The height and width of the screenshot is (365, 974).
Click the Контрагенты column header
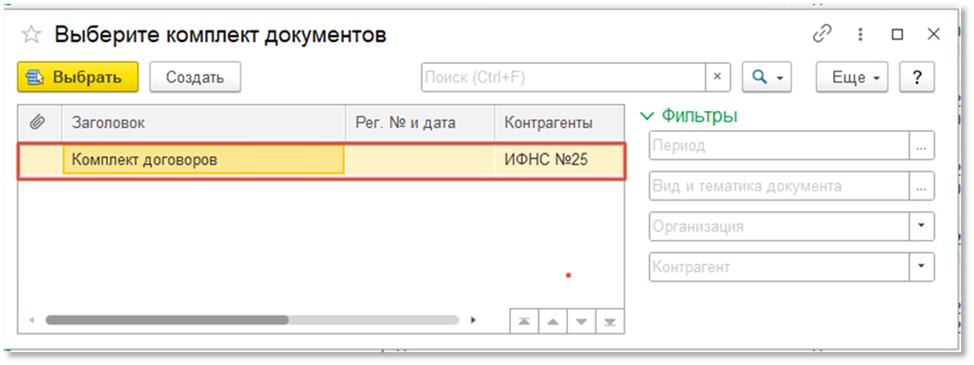pos(559,123)
